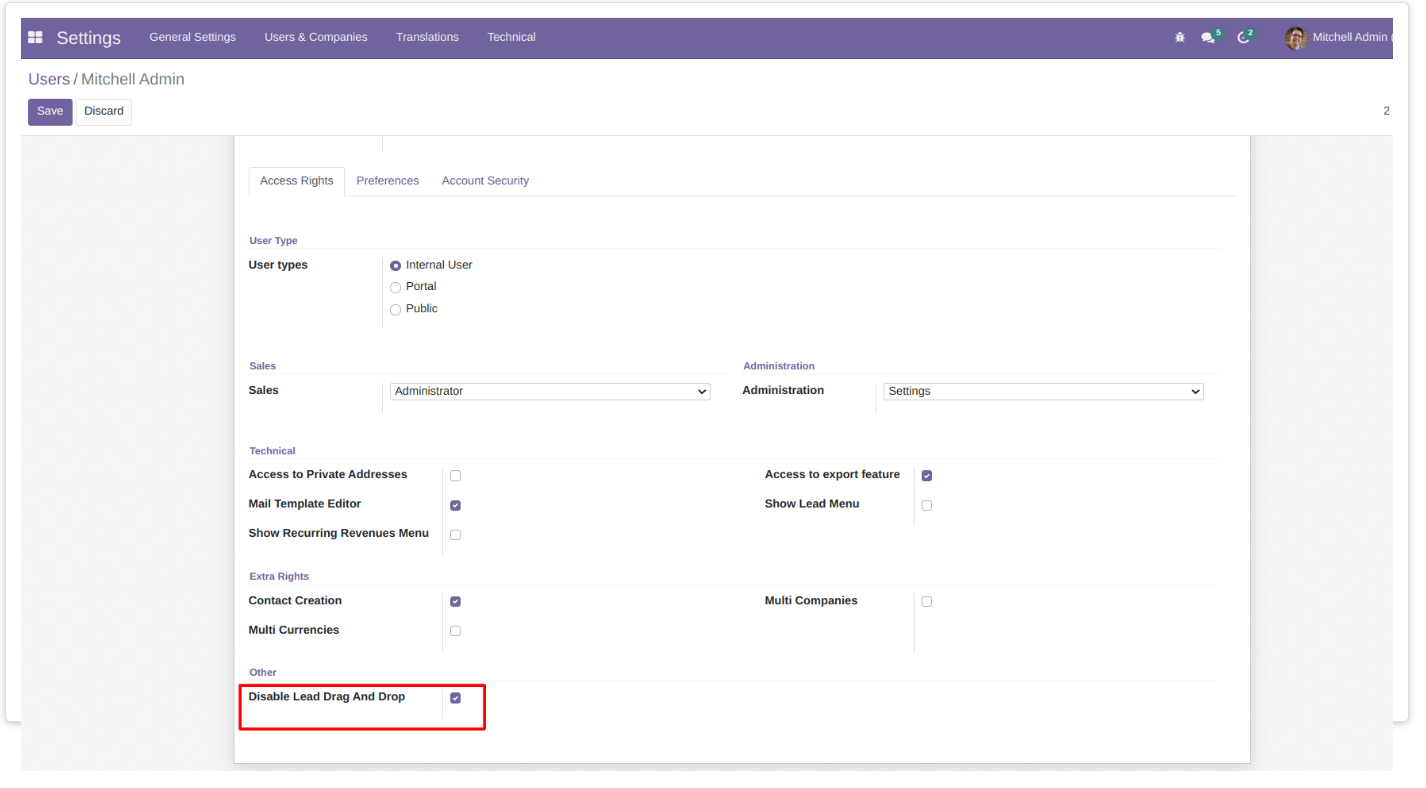This screenshot has height=788, width=1426.
Task: Open the conversations chat icon
Action: pos(1208,38)
